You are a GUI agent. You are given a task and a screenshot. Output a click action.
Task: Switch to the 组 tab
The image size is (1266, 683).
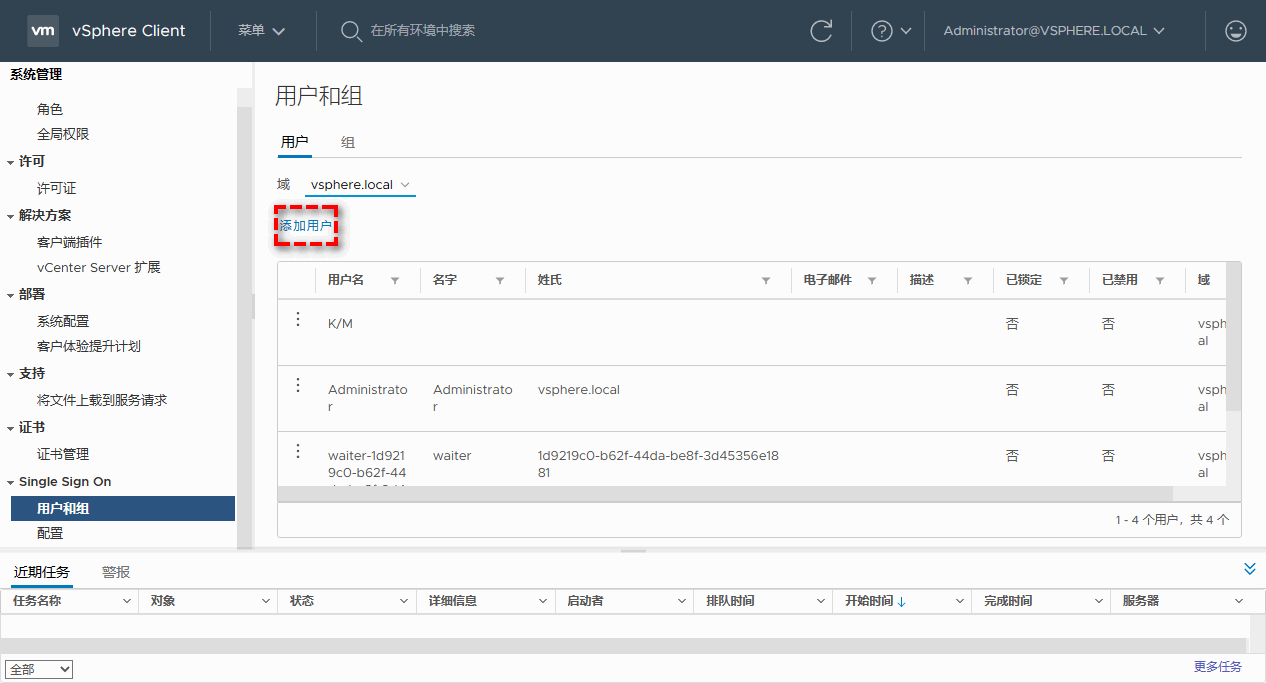(x=348, y=143)
